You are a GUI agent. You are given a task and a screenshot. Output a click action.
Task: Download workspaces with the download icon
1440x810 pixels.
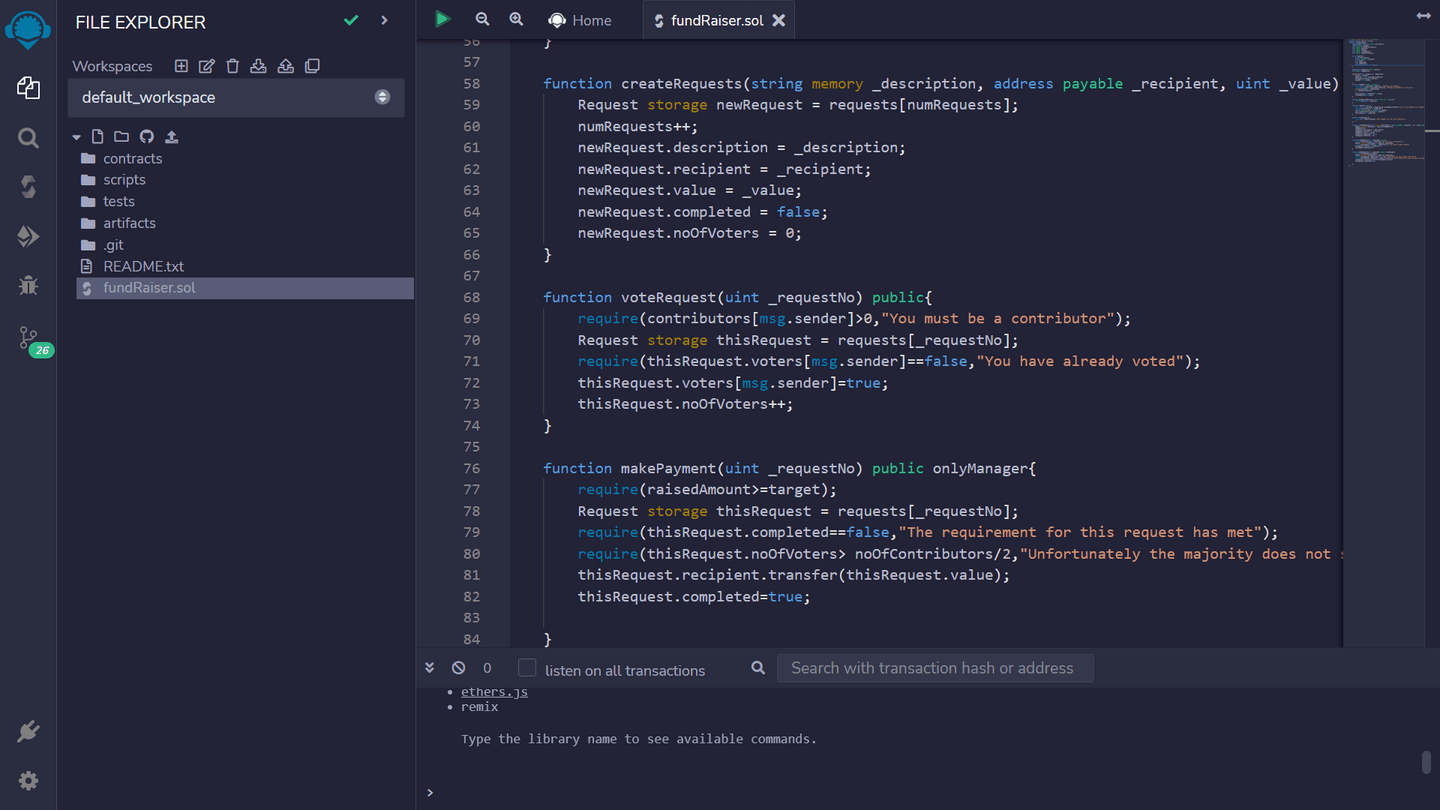coord(258,66)
